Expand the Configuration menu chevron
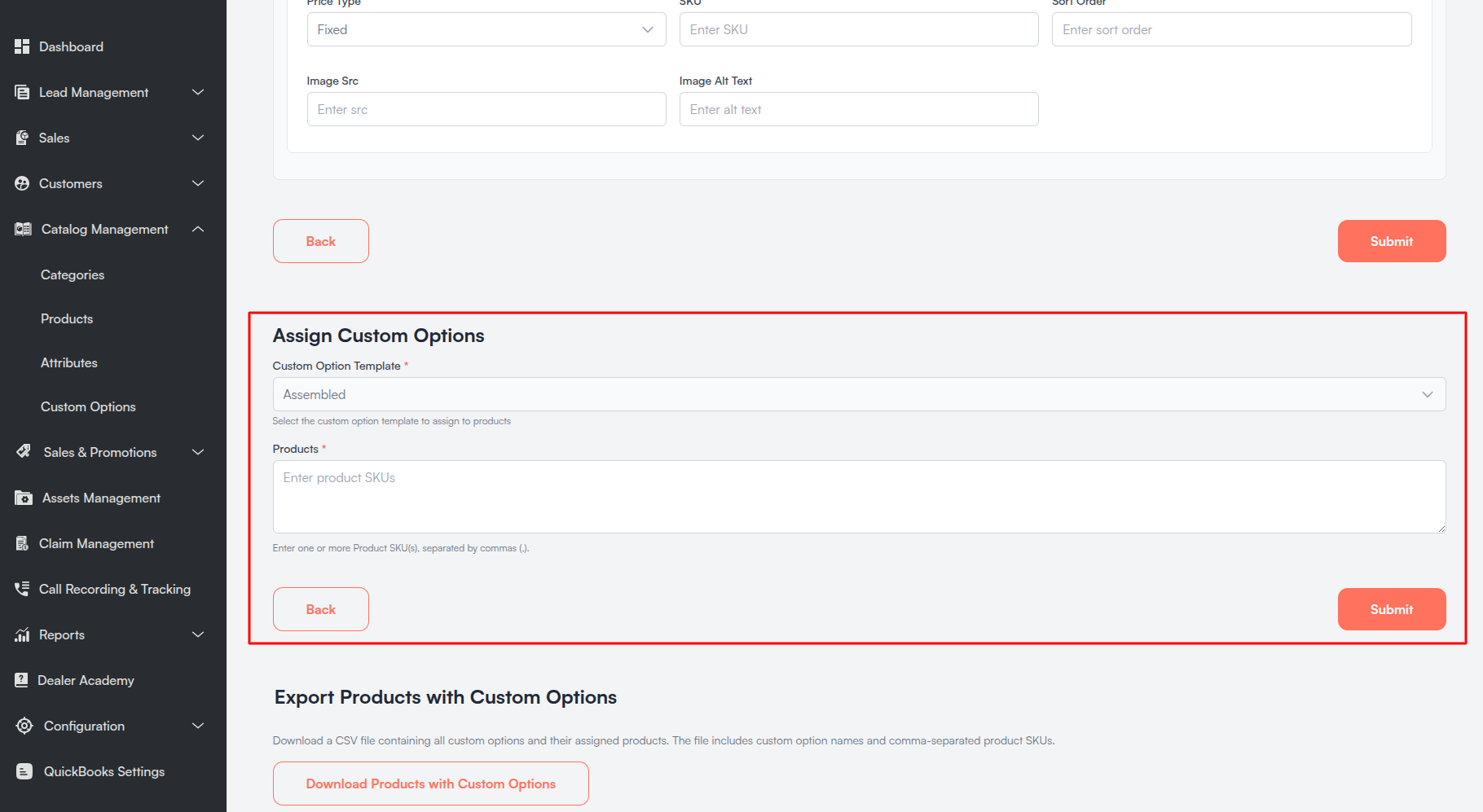The image size is (1483, 812). [x=198, y=726]
